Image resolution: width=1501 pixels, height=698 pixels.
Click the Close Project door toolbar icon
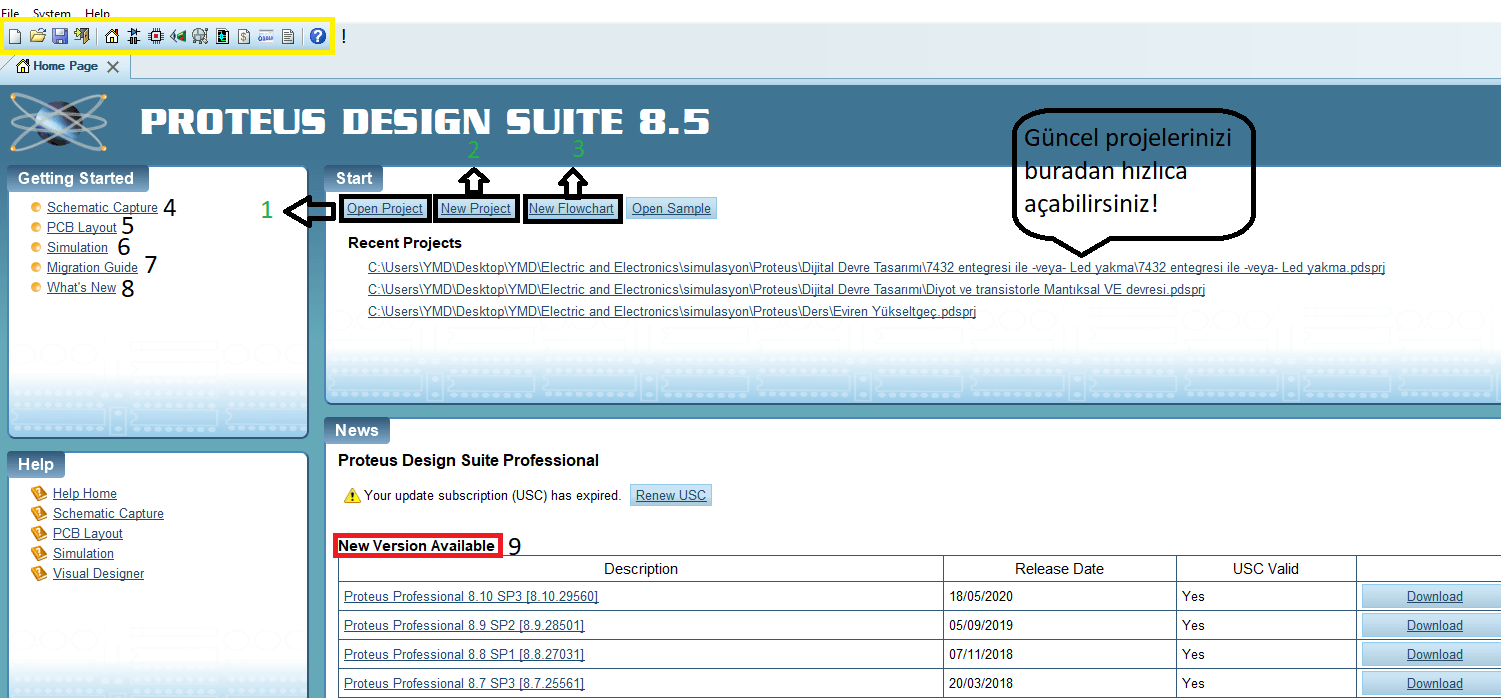click(x=82, y=37)
